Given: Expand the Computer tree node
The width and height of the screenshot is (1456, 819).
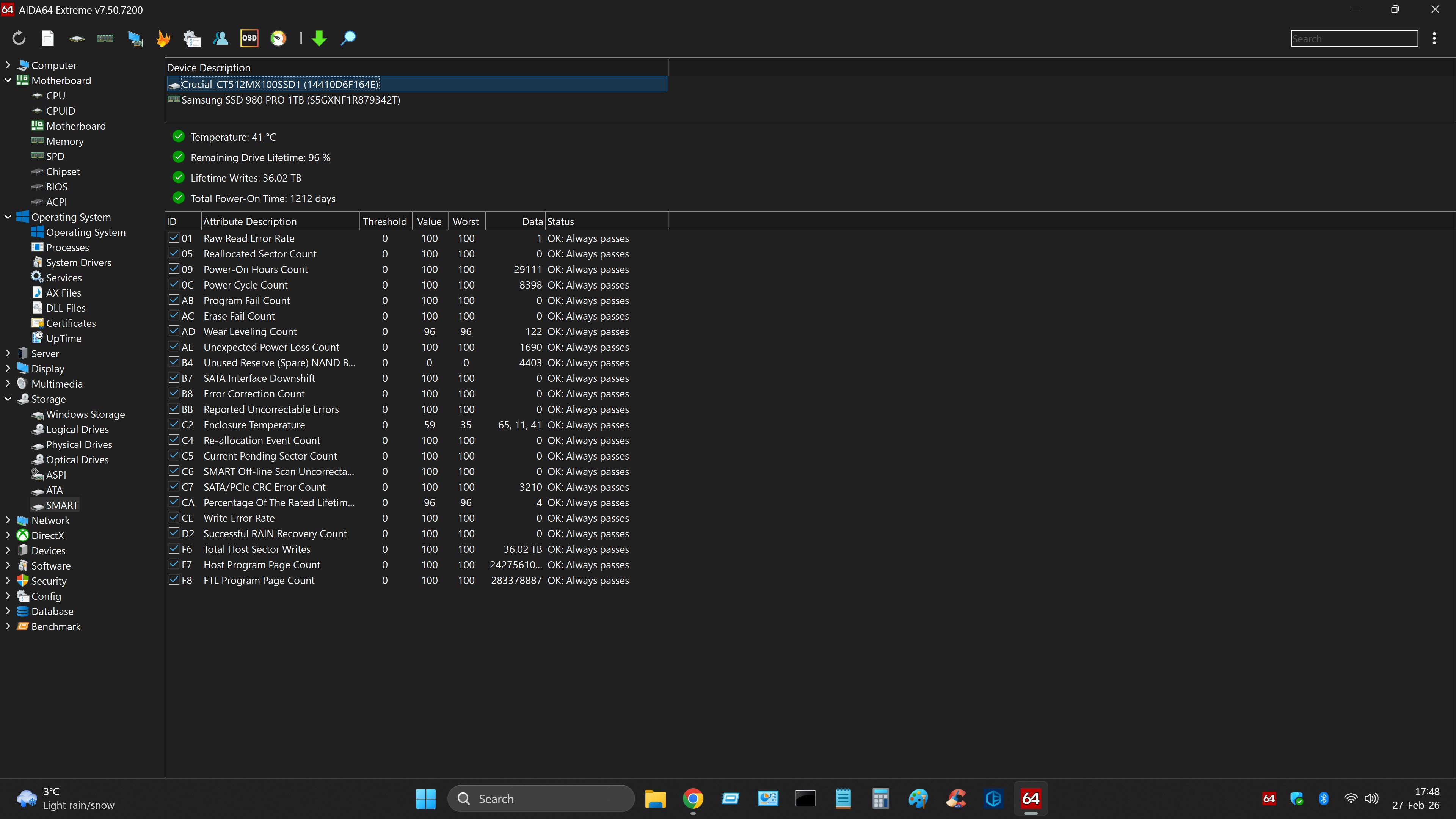Looking at the screenshot, I should pos(8,65).
